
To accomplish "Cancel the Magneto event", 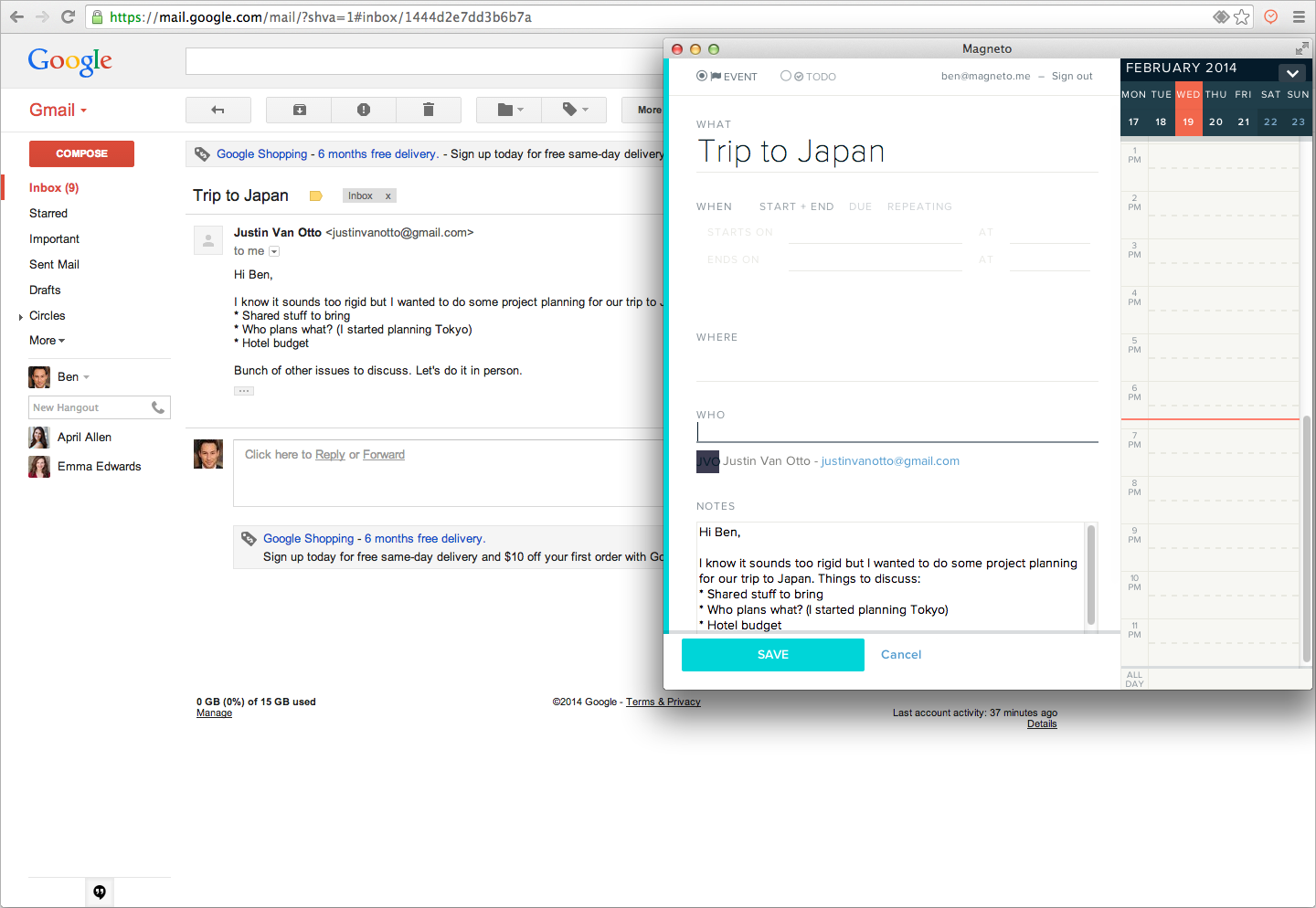I will pyautogui.click(x=901, y=655).
